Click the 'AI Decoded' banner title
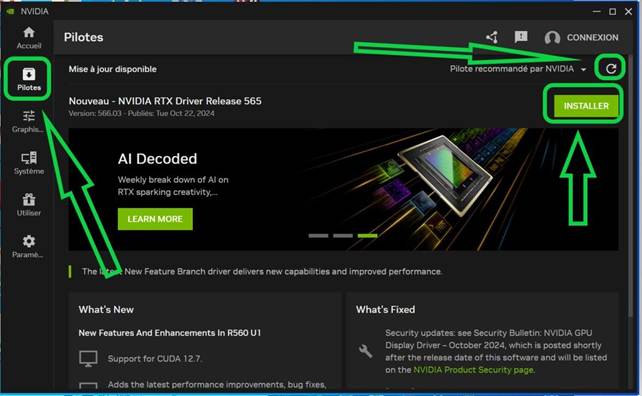 tap(157, 158)
